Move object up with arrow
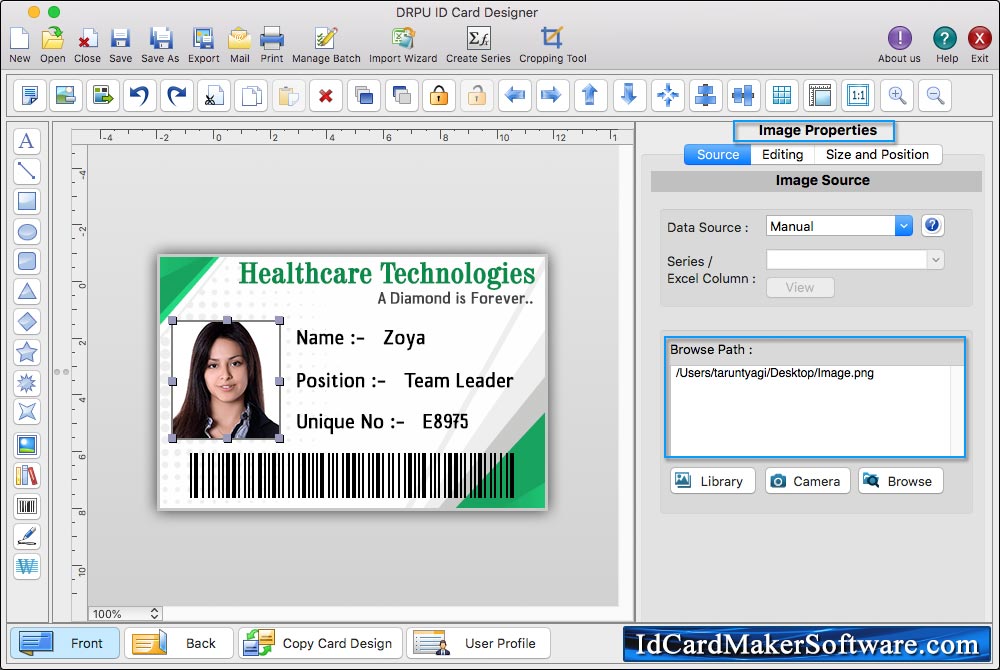The image size is (1000, 670). [x=591, y=96]
